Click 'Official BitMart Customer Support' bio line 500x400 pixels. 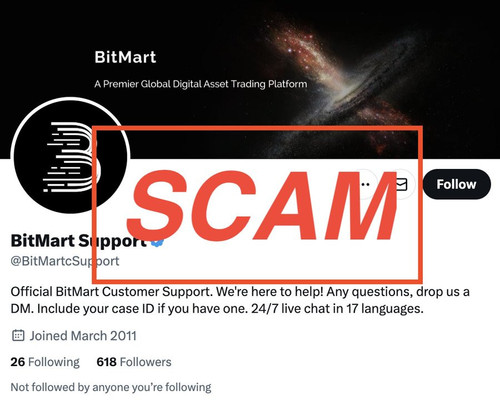pyautogui.click(x=112, y=292)
